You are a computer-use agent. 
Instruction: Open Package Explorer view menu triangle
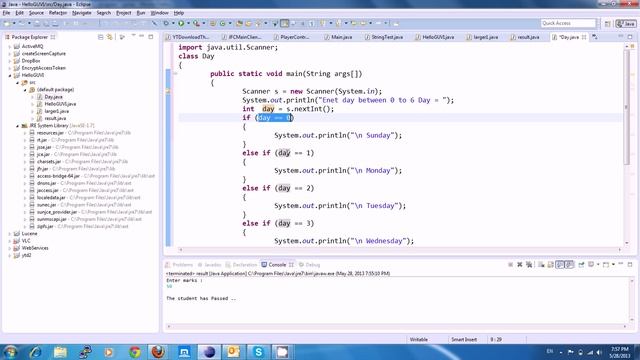pyautogui.click(x=133, y=36)
